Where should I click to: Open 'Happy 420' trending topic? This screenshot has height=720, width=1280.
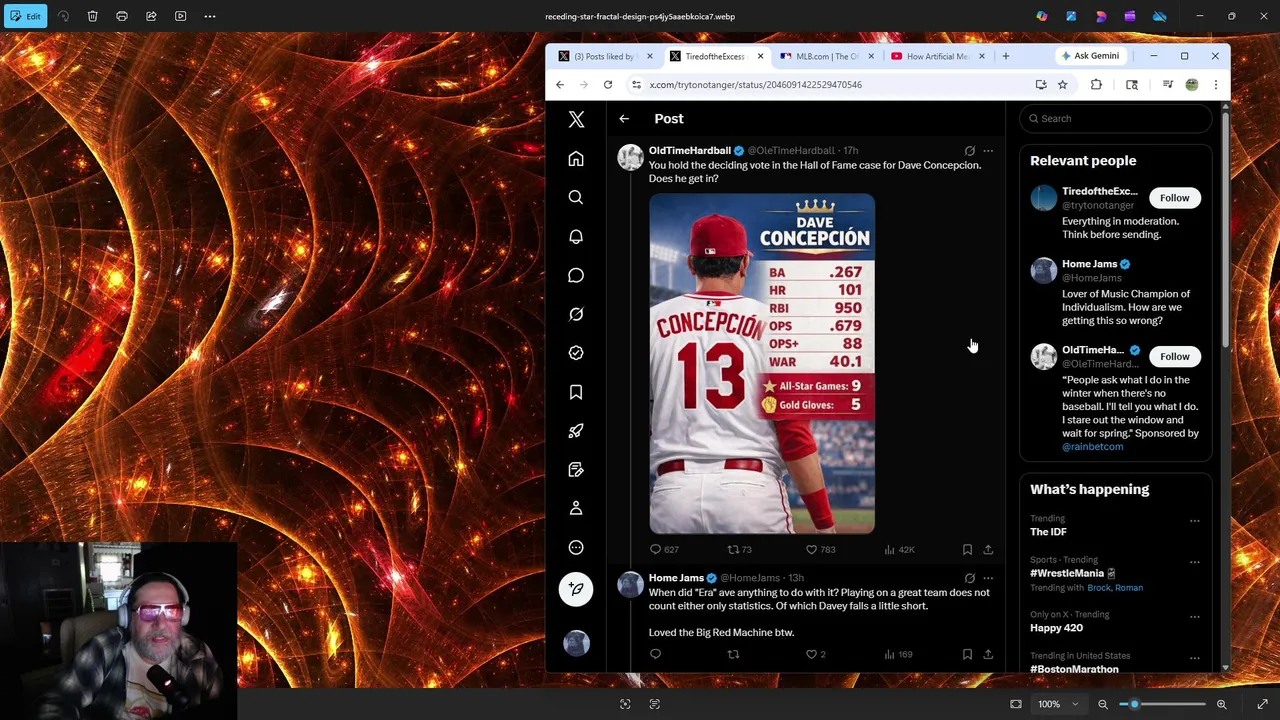1056,628
